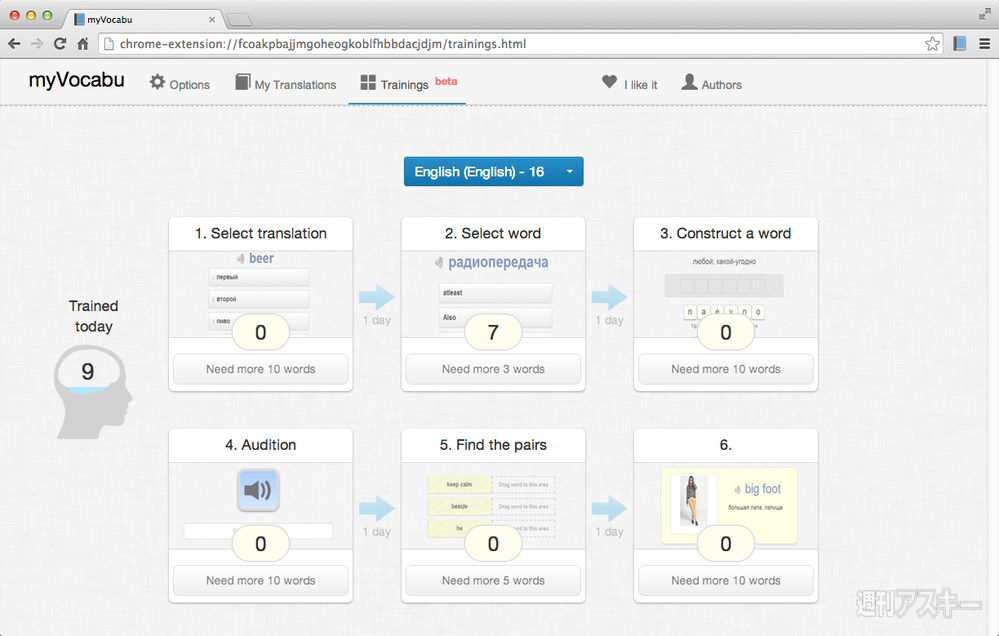Click Need more 10 words under Select translation
The height and width of the screenshot is (636, 999).
[261, 369]
